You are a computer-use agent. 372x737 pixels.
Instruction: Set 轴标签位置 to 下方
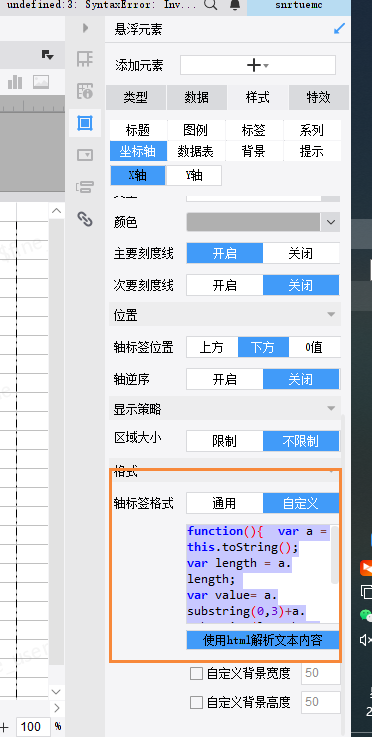pyautogui.click(x=263, y=347)
